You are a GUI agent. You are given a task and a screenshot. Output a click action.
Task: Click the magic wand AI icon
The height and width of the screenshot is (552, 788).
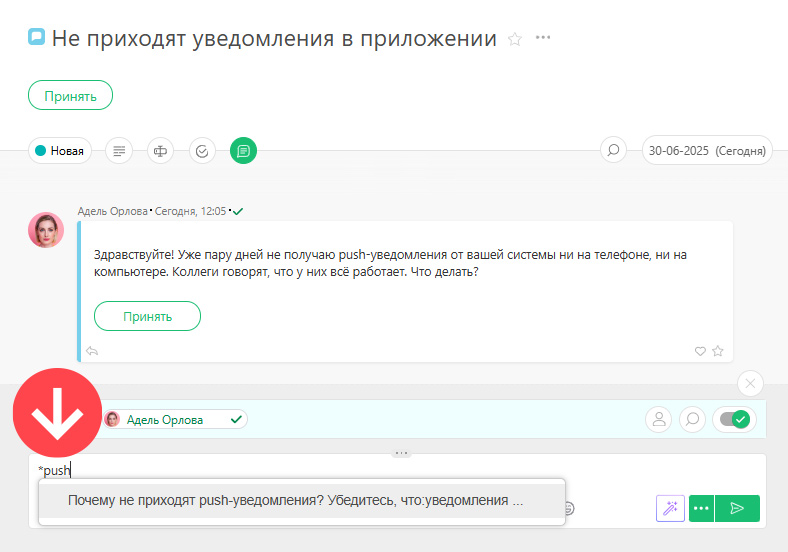[670, 508]
